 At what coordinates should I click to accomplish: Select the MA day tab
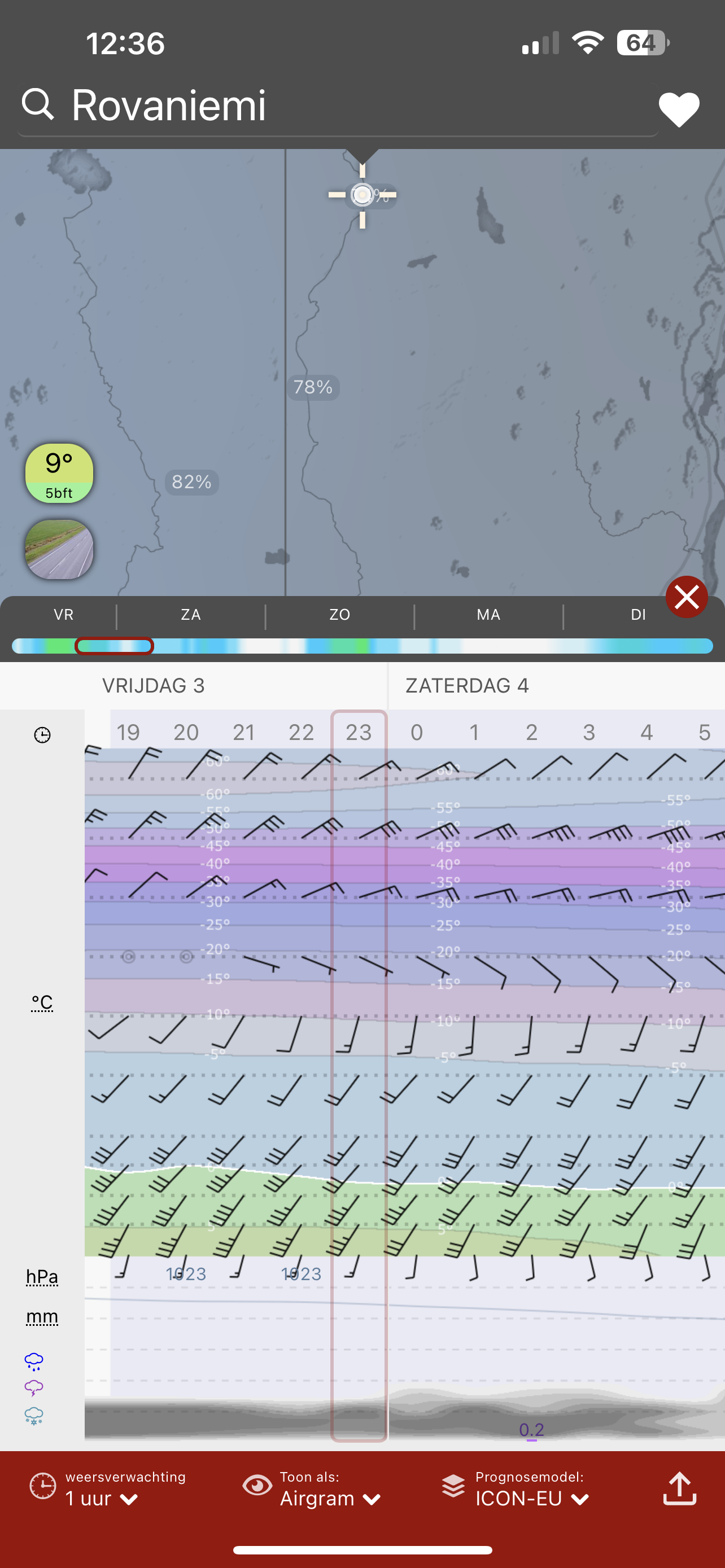click(x=488, y=615)
